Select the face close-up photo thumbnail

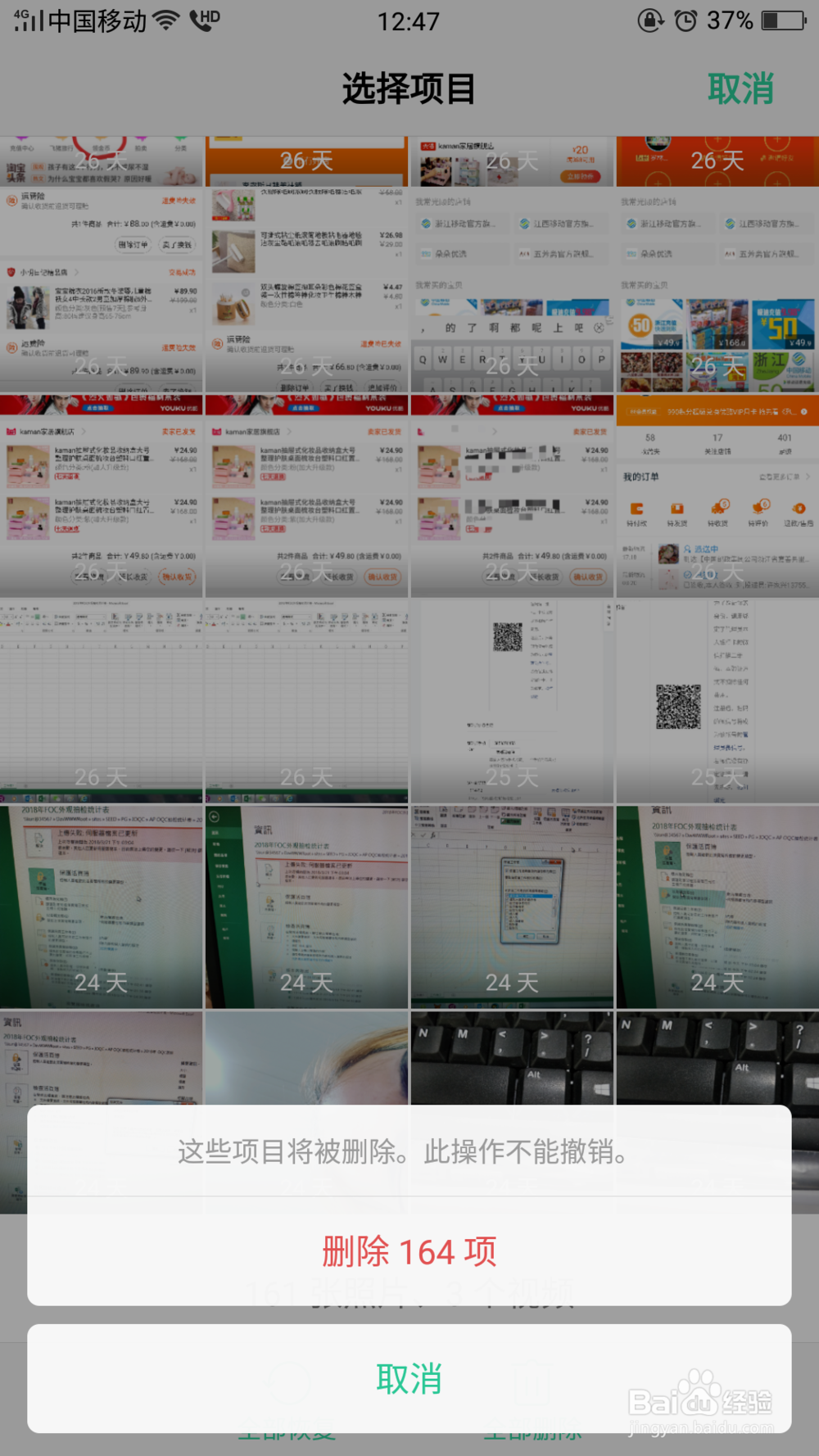click(x=306, y=1058)
